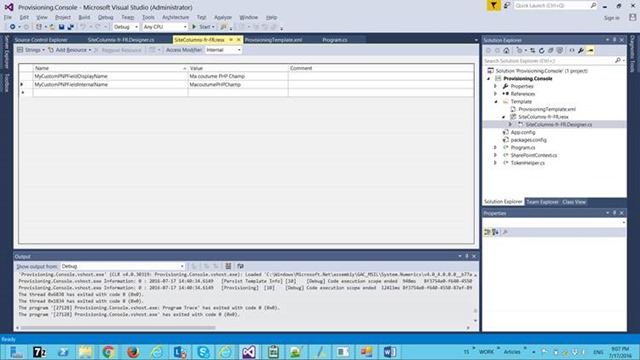640x360 pixels.
Task: Toggle Show All Files in Solution Explorer
Action: [x=560, y=51]
